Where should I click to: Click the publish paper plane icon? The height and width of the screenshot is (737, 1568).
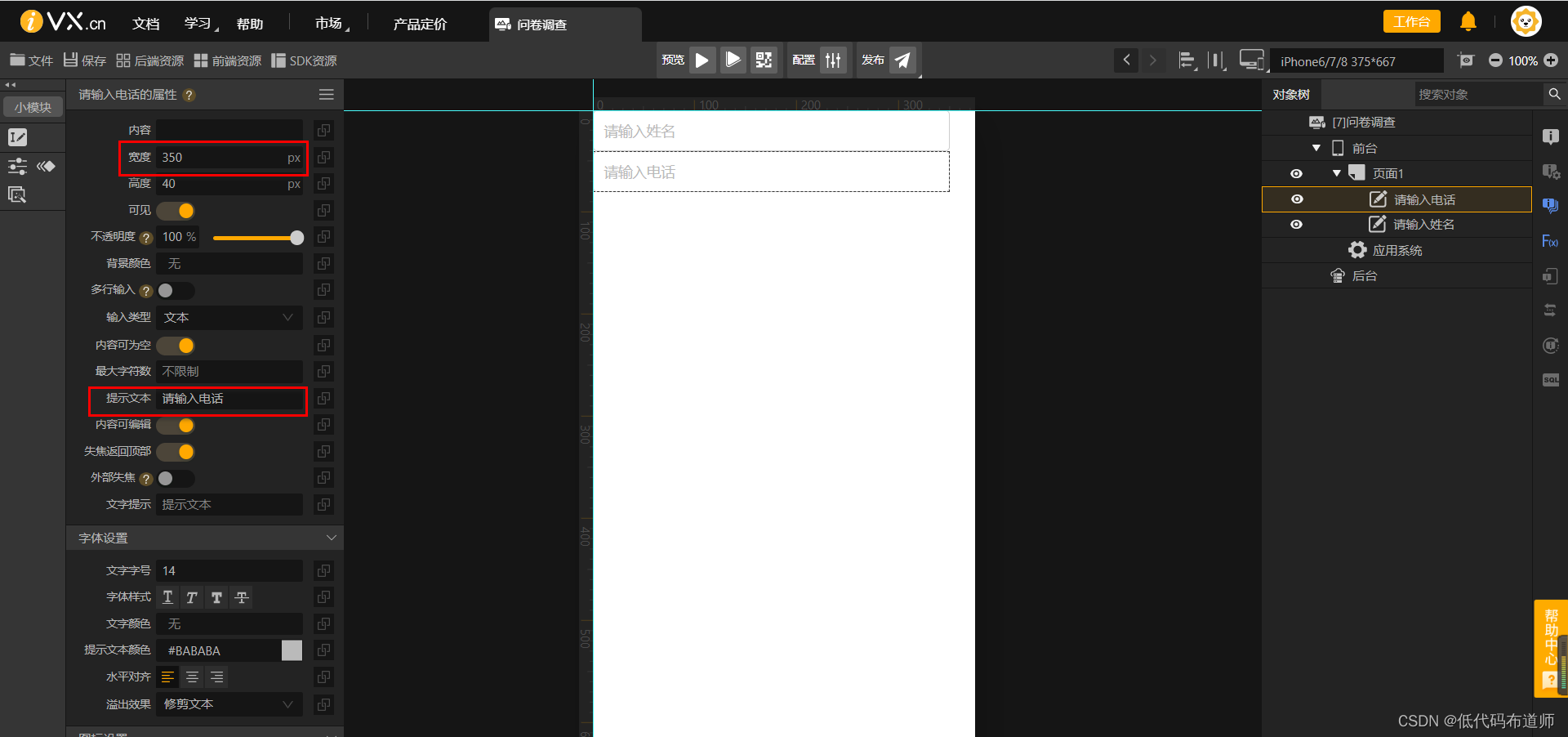coord(902,60)
